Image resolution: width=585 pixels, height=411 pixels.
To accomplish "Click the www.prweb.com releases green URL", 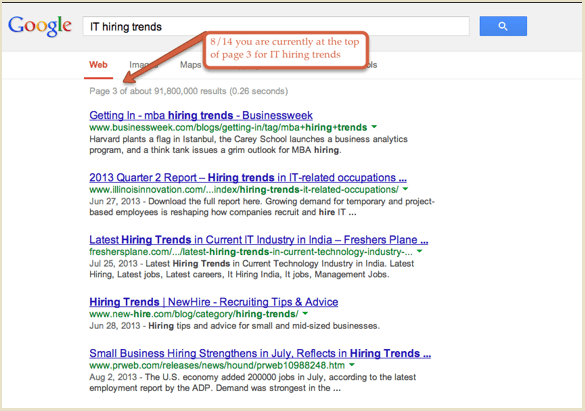I will pos(217,365).
